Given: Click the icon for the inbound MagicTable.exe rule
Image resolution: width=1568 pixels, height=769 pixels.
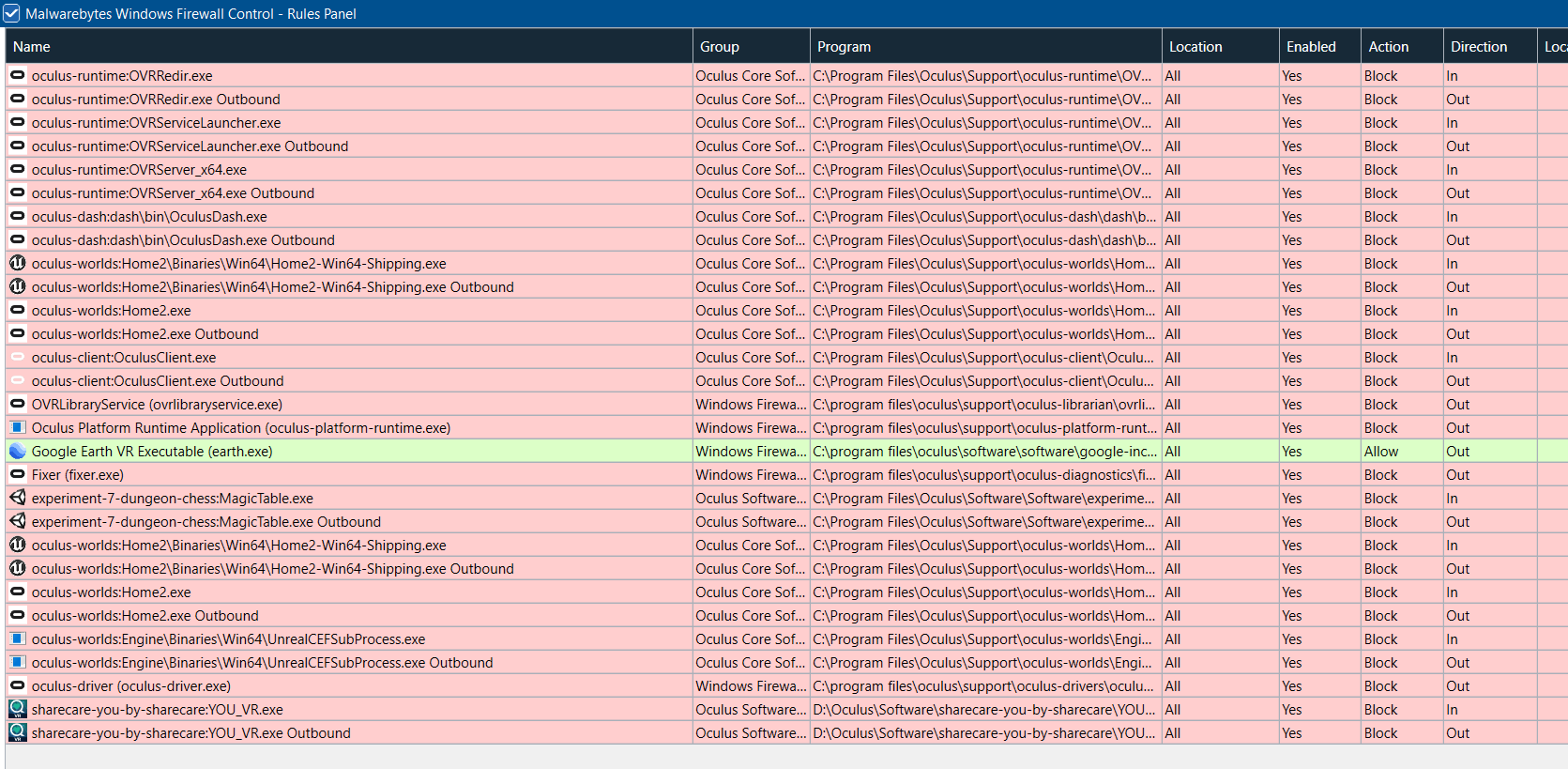Looking at the screenshot, I should coord(17,498).
